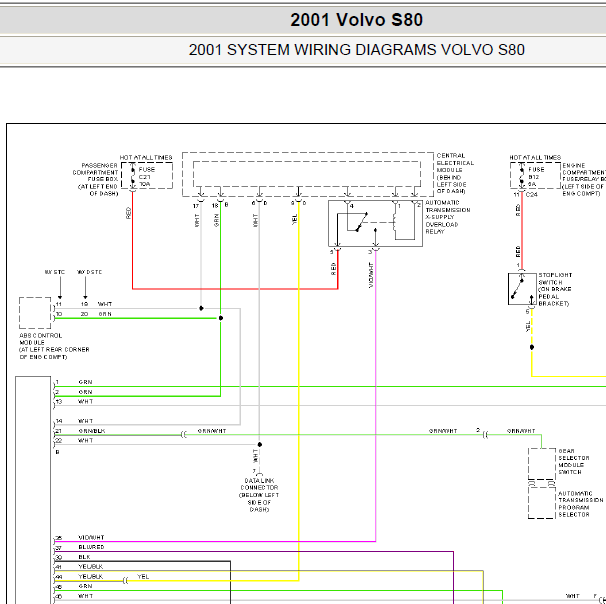Click the "GRN/BLK" label at pin 21
Image resolution: width=606 pixels, height=604 pixels.
[92, 431]
